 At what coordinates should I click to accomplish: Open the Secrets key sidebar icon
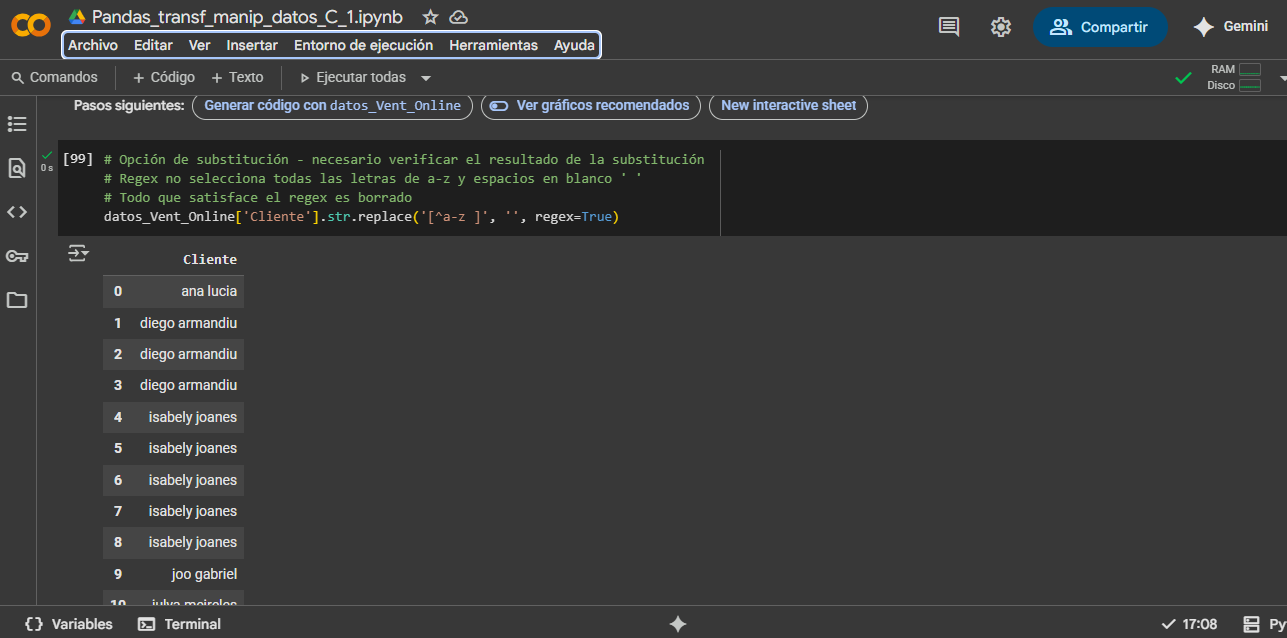(x=17, y=256)
